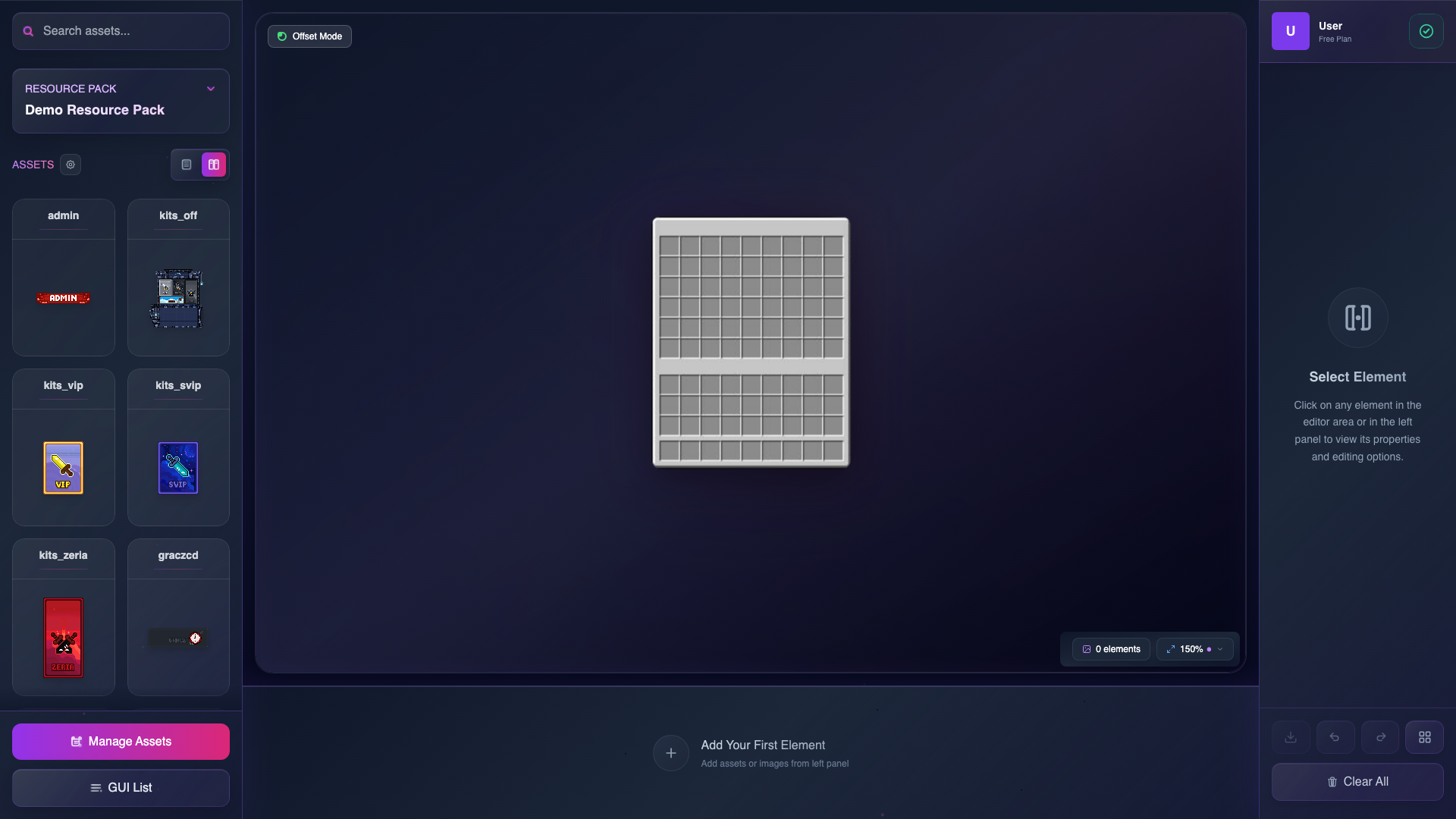Click the ASSETS section label
Viewport: 1456px width, 819px height.
tap(33, 165)
